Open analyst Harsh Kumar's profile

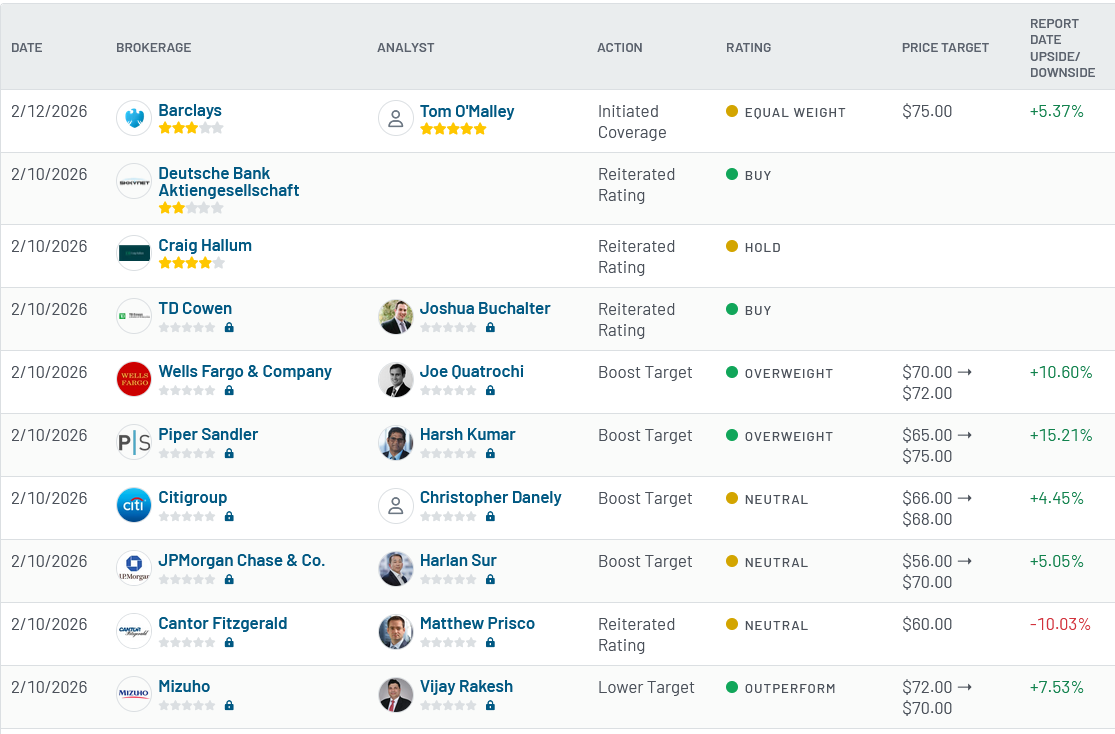(467, 434)
